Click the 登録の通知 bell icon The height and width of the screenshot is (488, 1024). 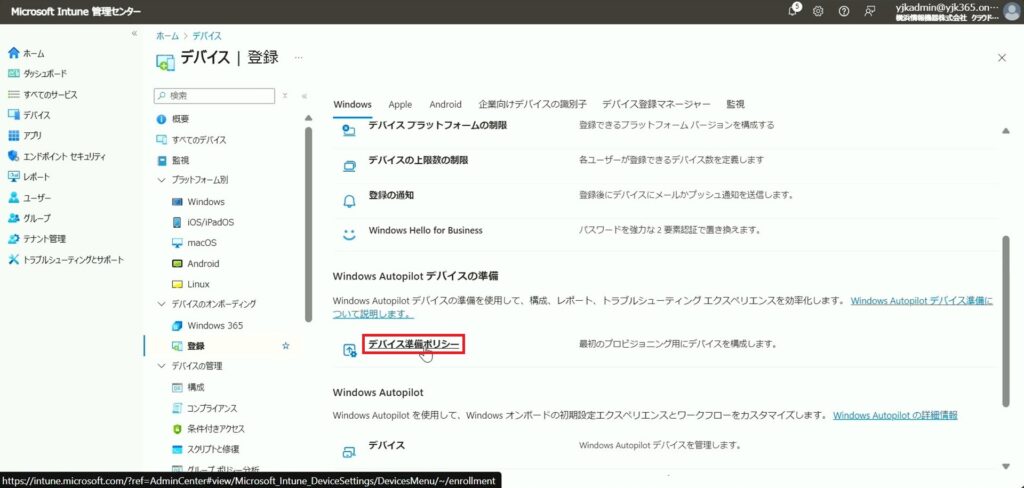(x=349, y=201)
